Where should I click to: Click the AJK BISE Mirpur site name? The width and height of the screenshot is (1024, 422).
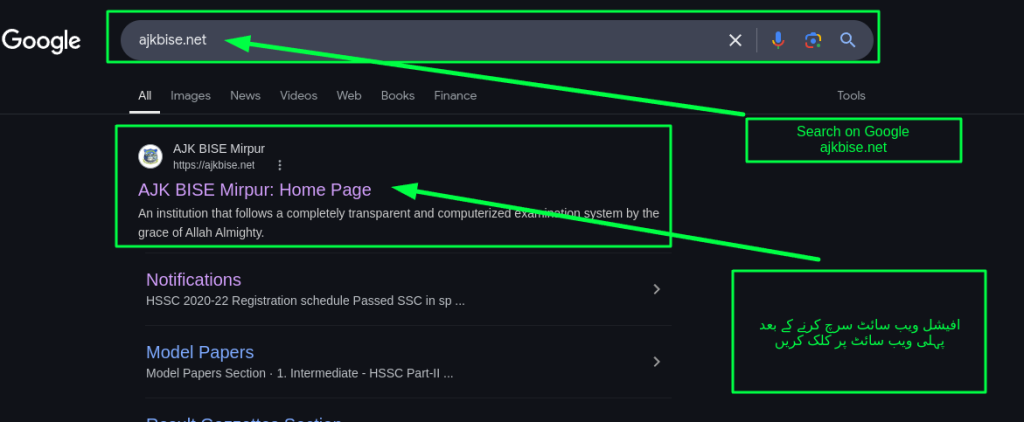[x=219, y=149]
